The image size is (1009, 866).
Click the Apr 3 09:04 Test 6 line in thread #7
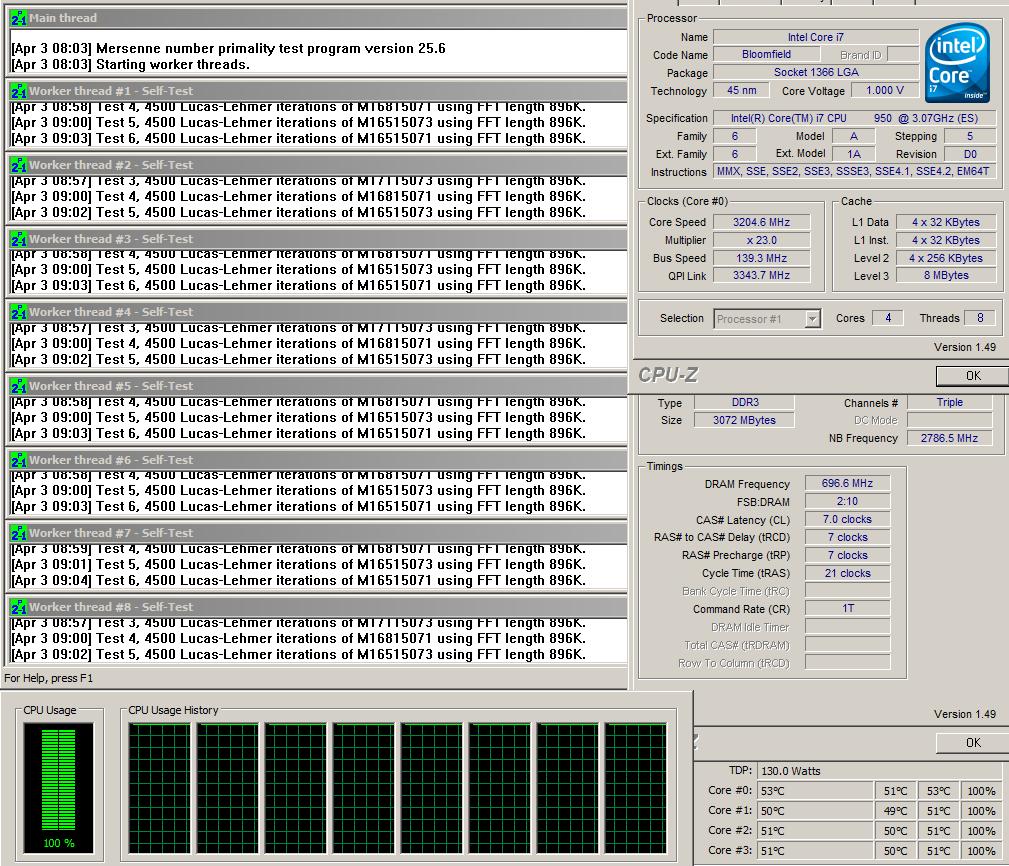pos(299,580)
